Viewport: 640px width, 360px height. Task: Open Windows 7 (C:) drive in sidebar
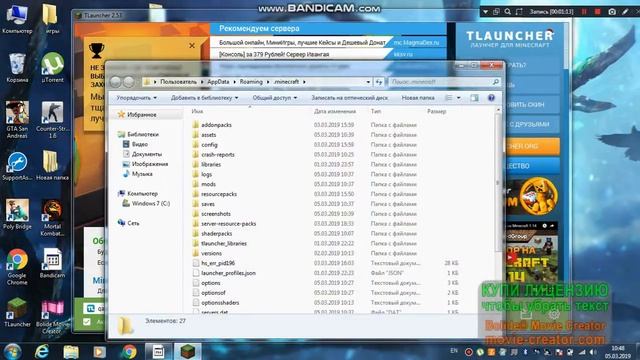tap(151, 203)
